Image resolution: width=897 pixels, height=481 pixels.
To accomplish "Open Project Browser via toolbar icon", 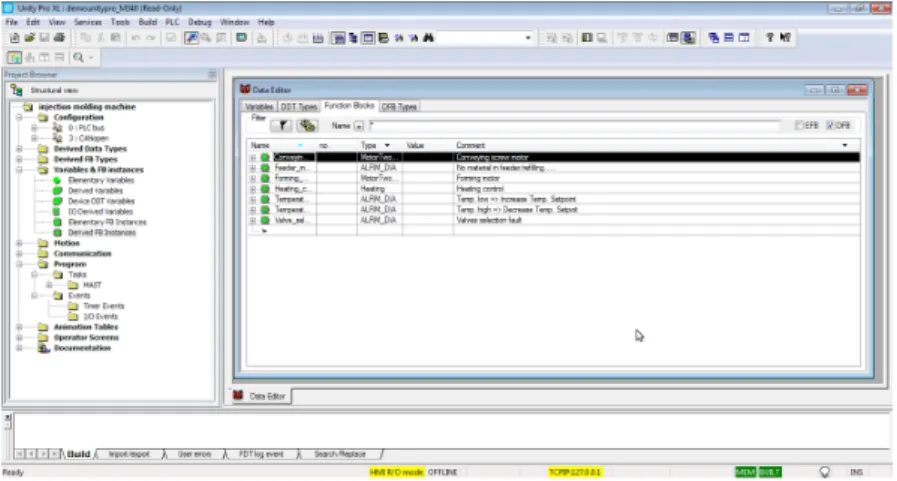I will (x=338, y=38).
